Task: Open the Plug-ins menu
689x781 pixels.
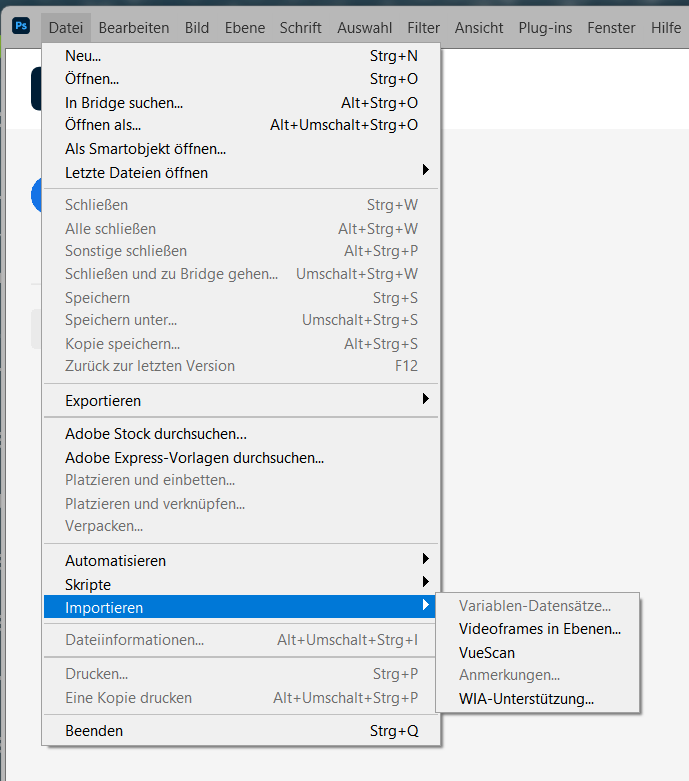Action: pyautogui.click(x=545, y=27)
